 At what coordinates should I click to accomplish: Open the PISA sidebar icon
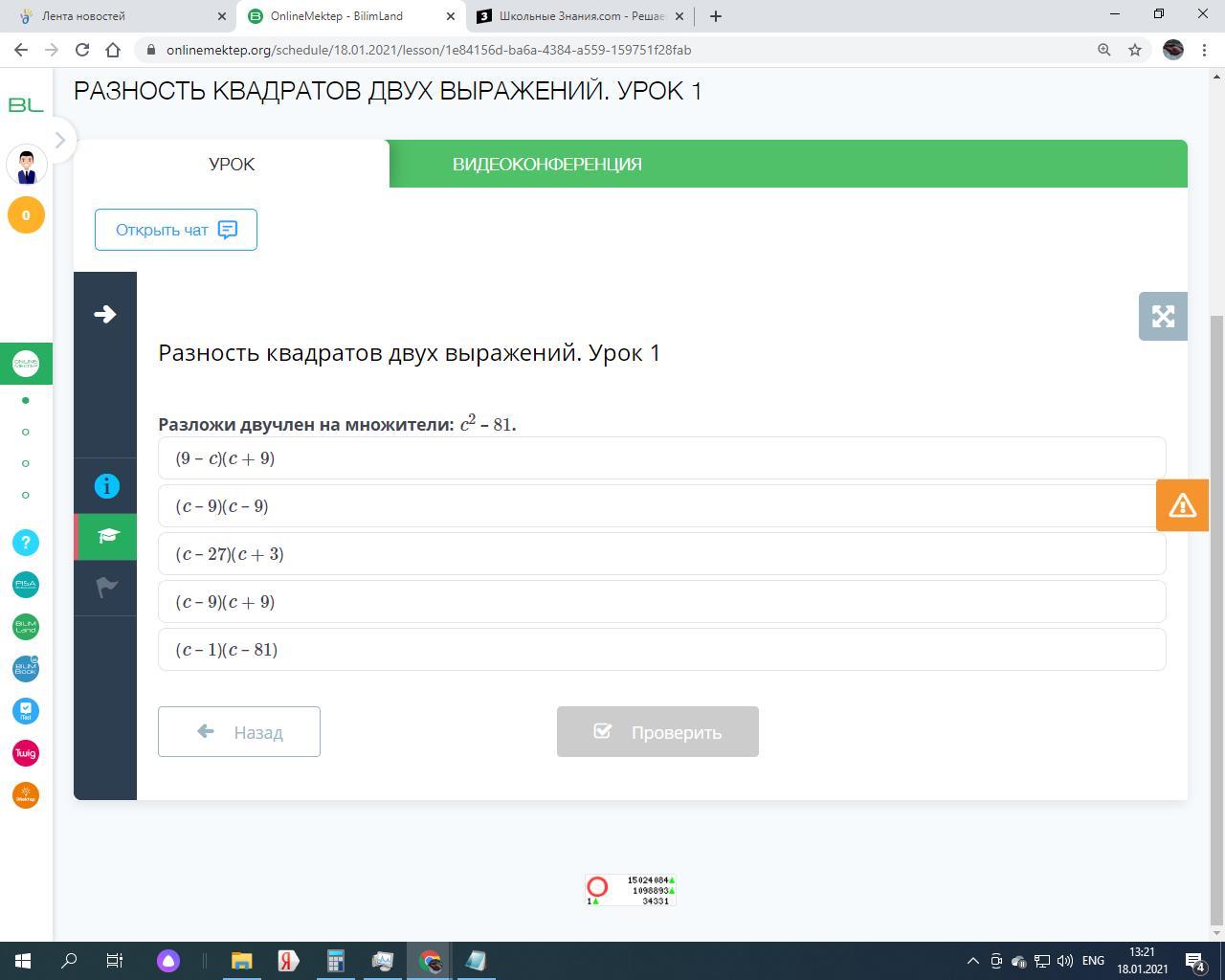26,585
